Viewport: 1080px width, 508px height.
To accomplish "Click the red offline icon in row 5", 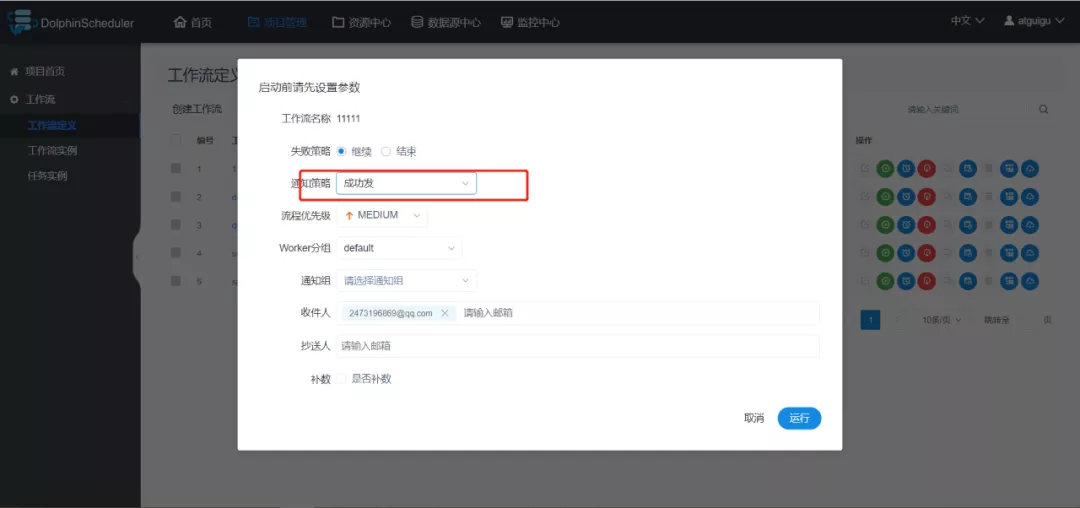I will point(926,281).
